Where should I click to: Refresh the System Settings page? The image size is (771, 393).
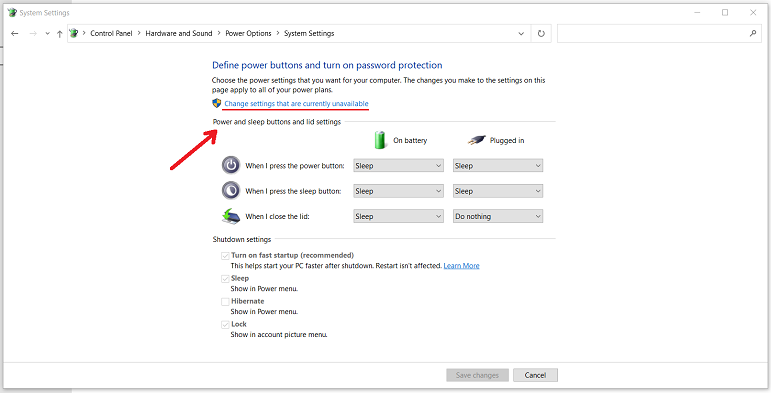(541, 33)
